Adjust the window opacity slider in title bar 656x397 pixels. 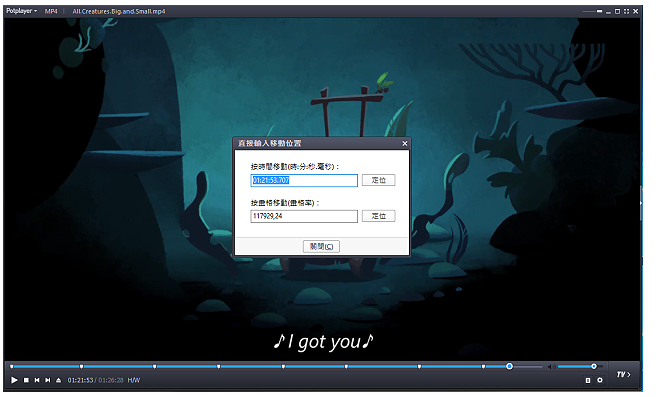click(x=593, y=11)
